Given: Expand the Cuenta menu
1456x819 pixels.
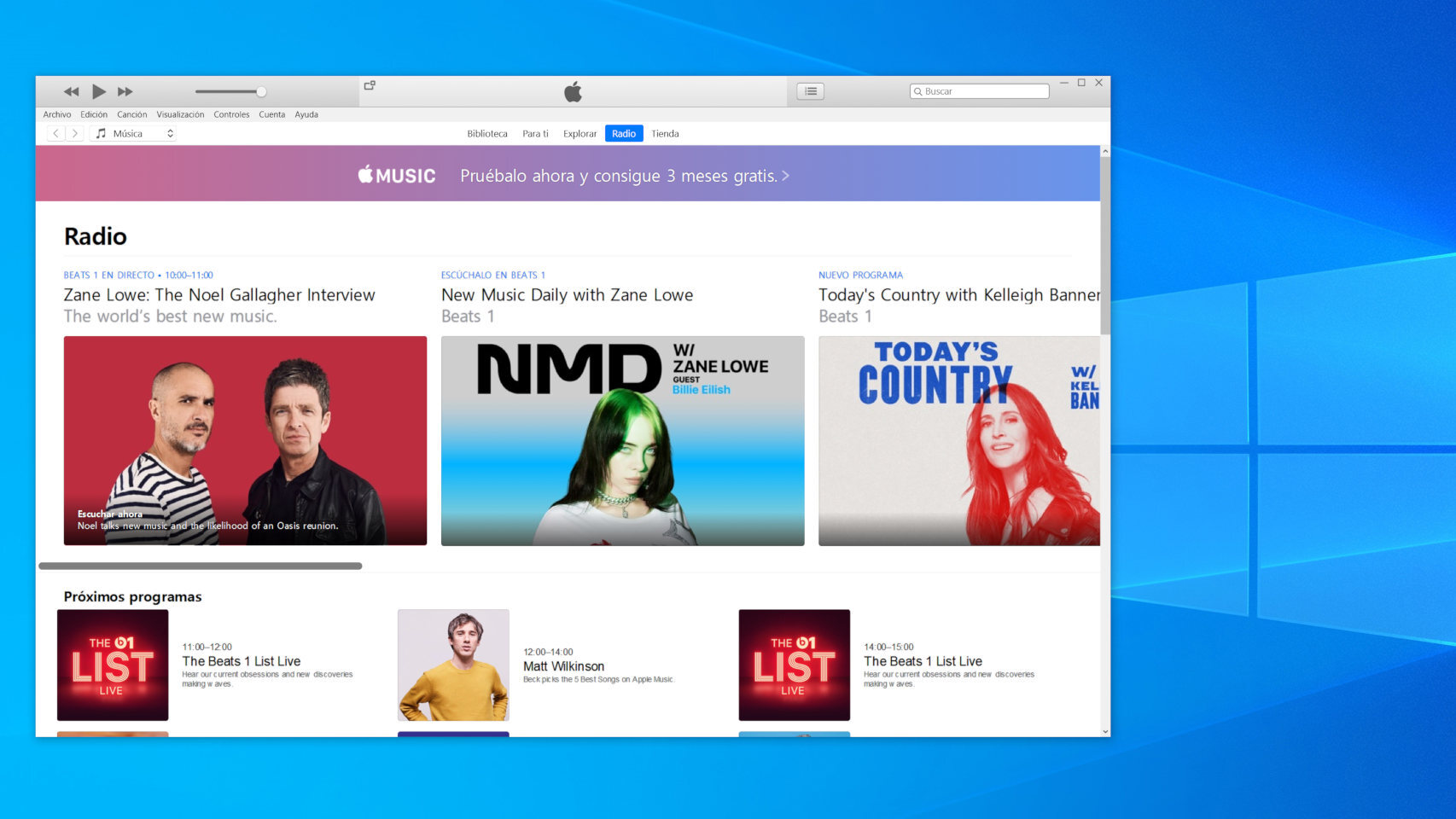Looking at the screenshot, I should pos(271,114).
